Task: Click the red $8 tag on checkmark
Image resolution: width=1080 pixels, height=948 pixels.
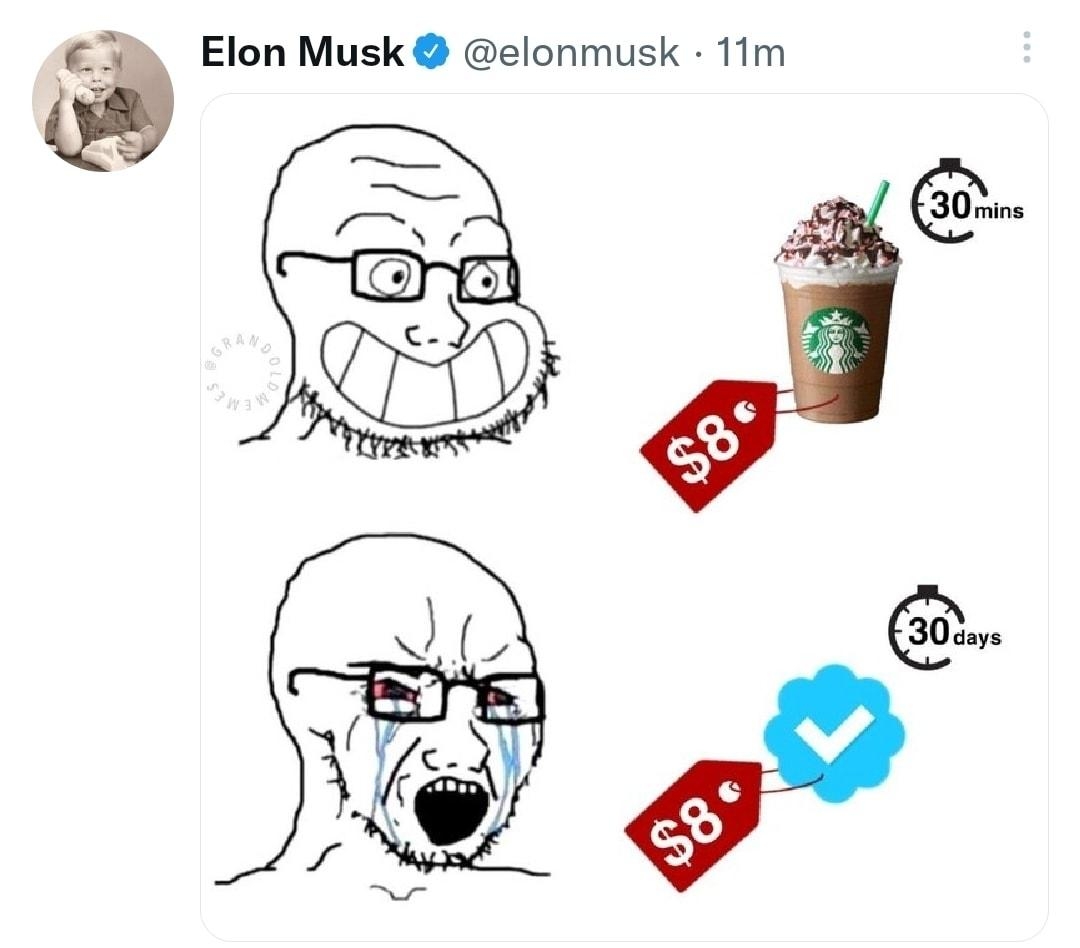Action: point(692,825)
